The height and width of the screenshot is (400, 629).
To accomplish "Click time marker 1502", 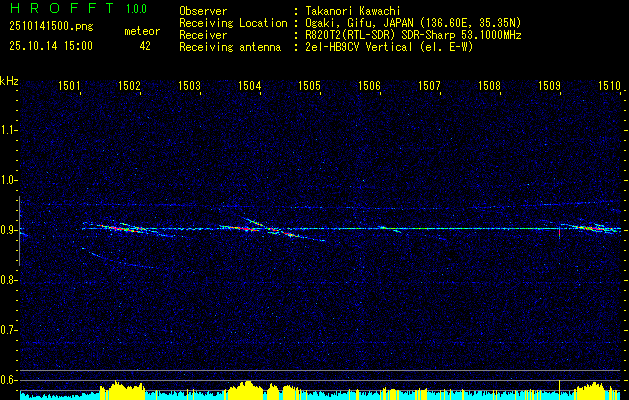I will coord(130,85).
